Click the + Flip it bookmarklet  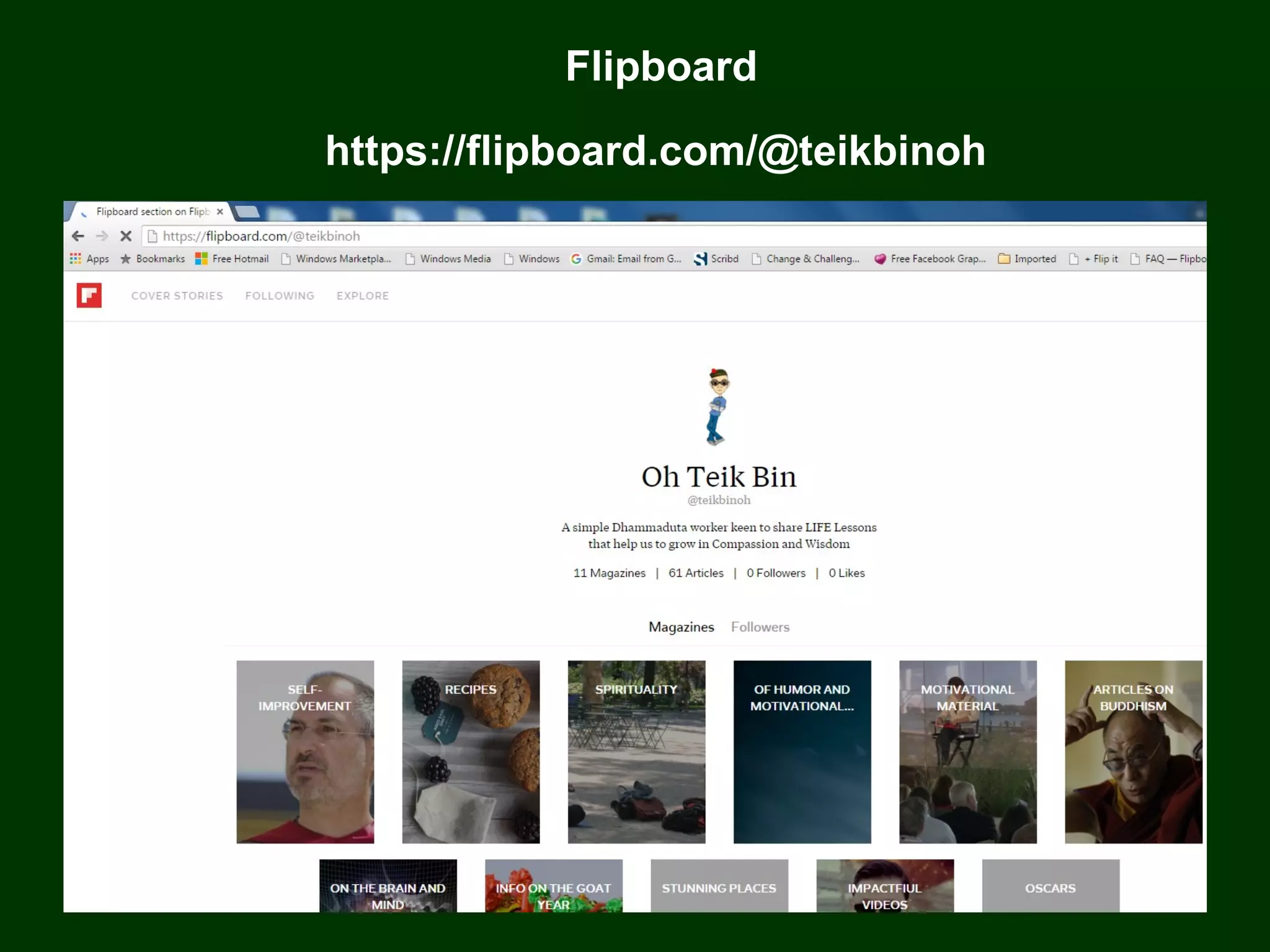[1094, 259]
